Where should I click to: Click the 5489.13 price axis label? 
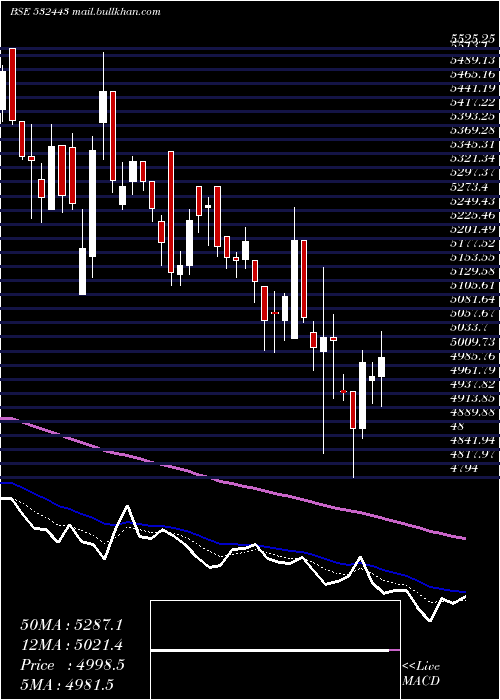472,60
